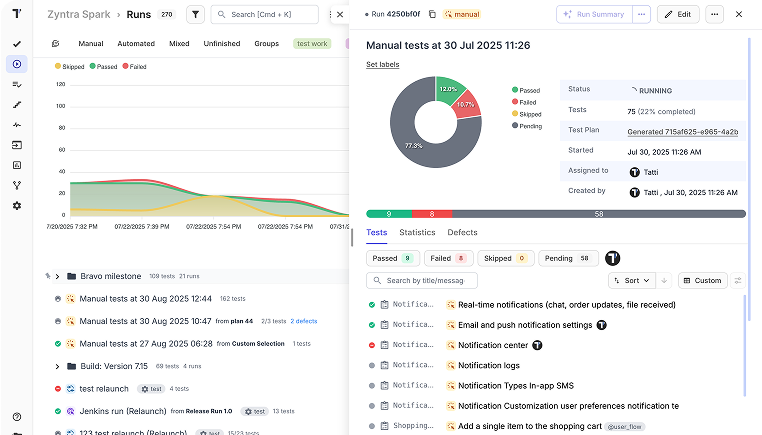Switch to the Statistics tab
The height and width of the screenshot is (435, 762).
[417, 232]
